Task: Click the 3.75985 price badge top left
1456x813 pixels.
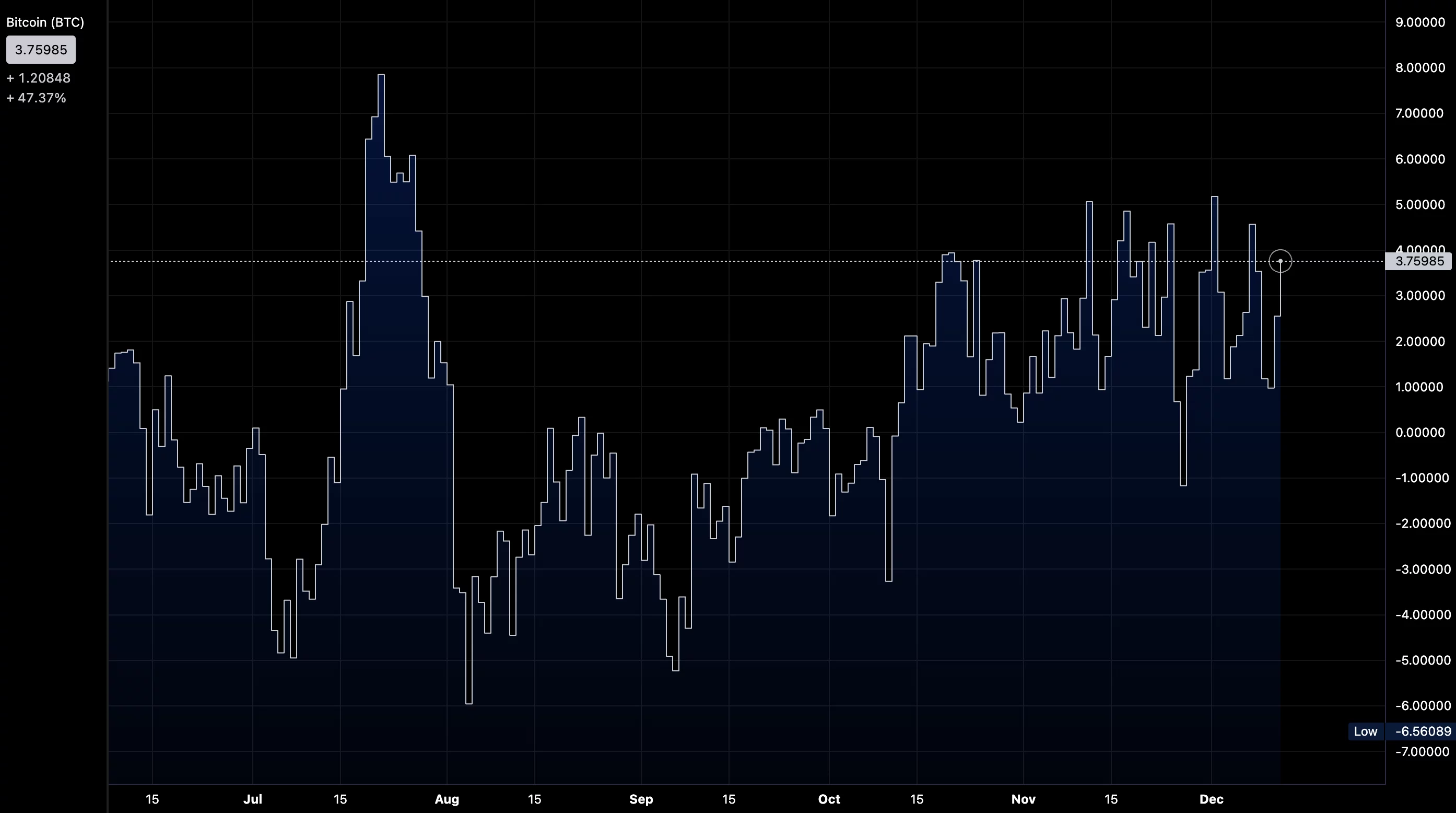Action: tap(40, 50)
